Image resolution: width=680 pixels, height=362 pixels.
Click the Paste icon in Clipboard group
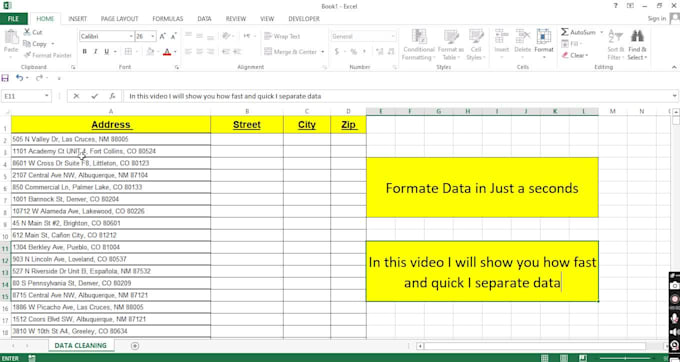12,42
